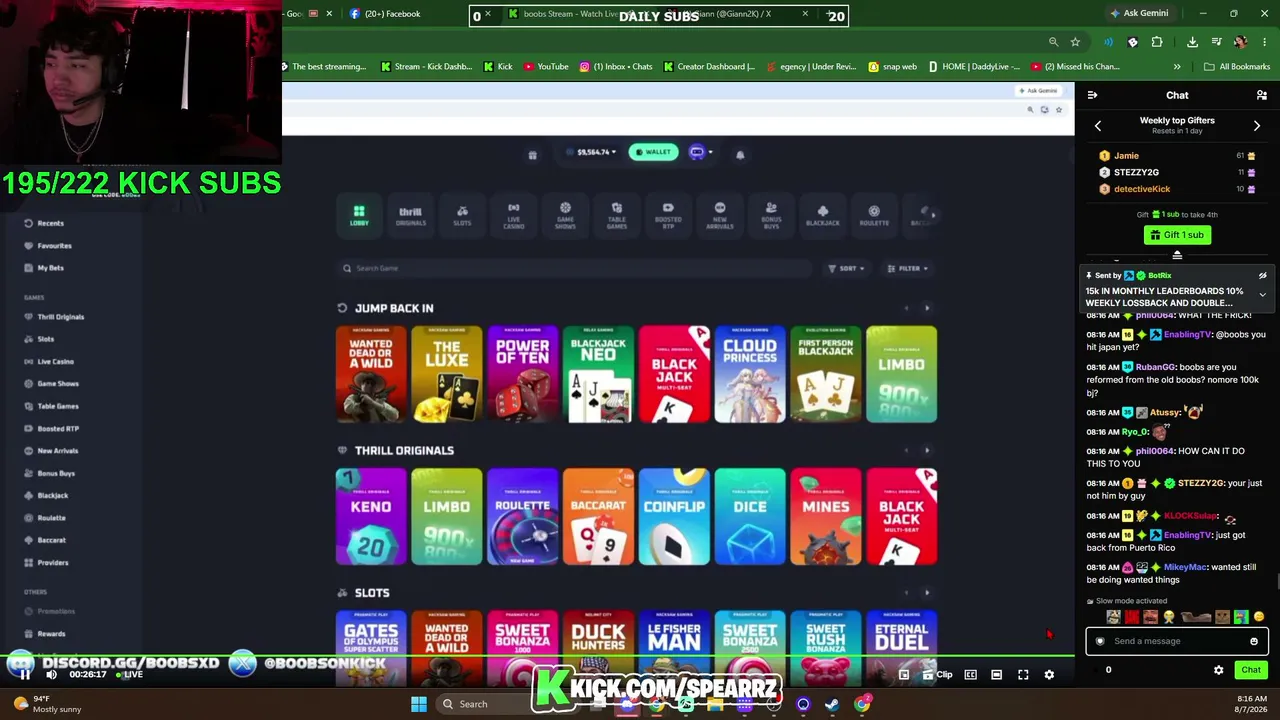Select the Roulette category icon
The image size is (1280, 720).
[874, 215]
